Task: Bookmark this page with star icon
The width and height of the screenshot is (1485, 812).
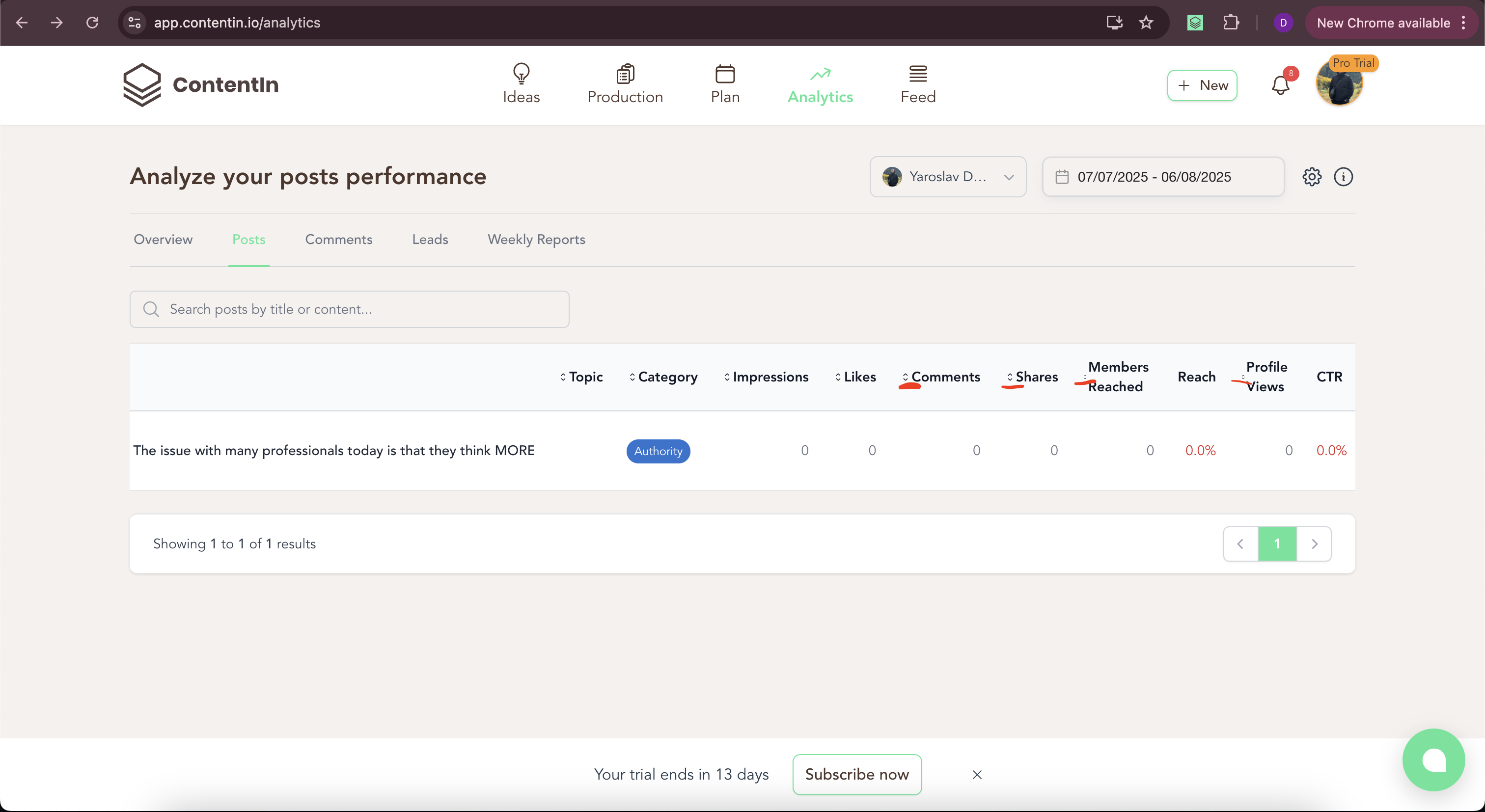Action: [x=1146, y=23]
